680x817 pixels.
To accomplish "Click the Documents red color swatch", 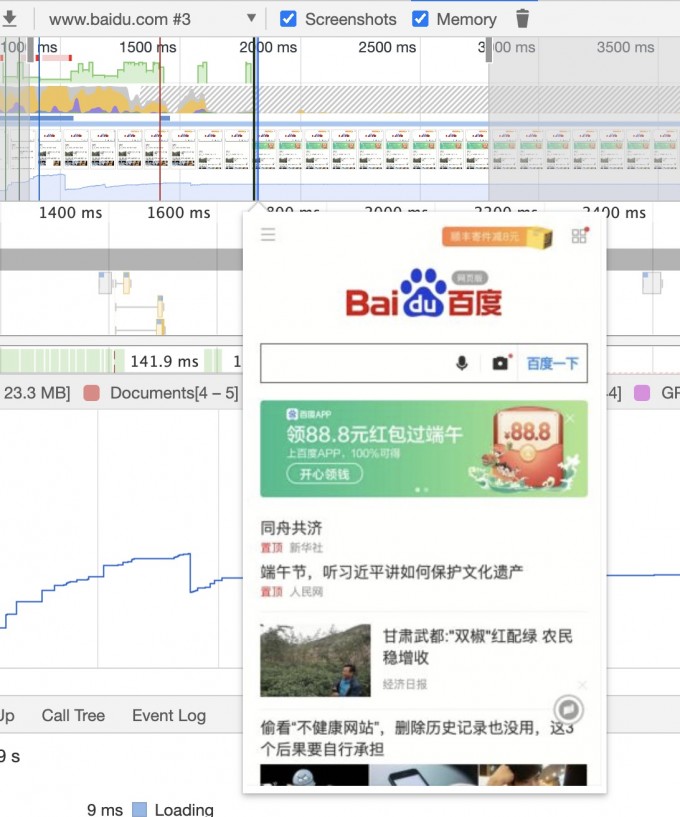I will click(x=92, y=393).
